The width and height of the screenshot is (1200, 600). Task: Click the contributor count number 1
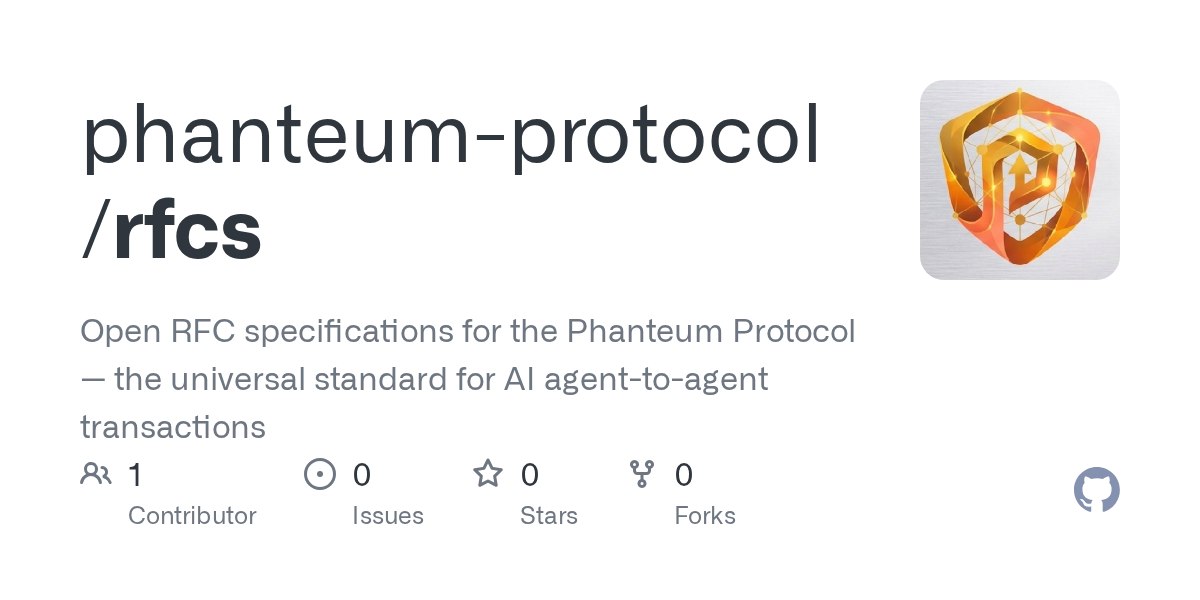(x=136, y=475)
